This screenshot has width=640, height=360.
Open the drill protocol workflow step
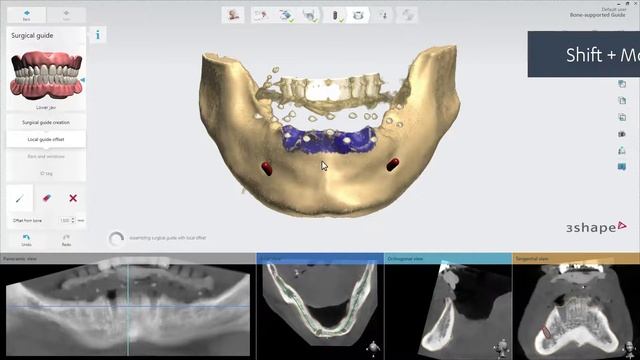click(383, 16)
